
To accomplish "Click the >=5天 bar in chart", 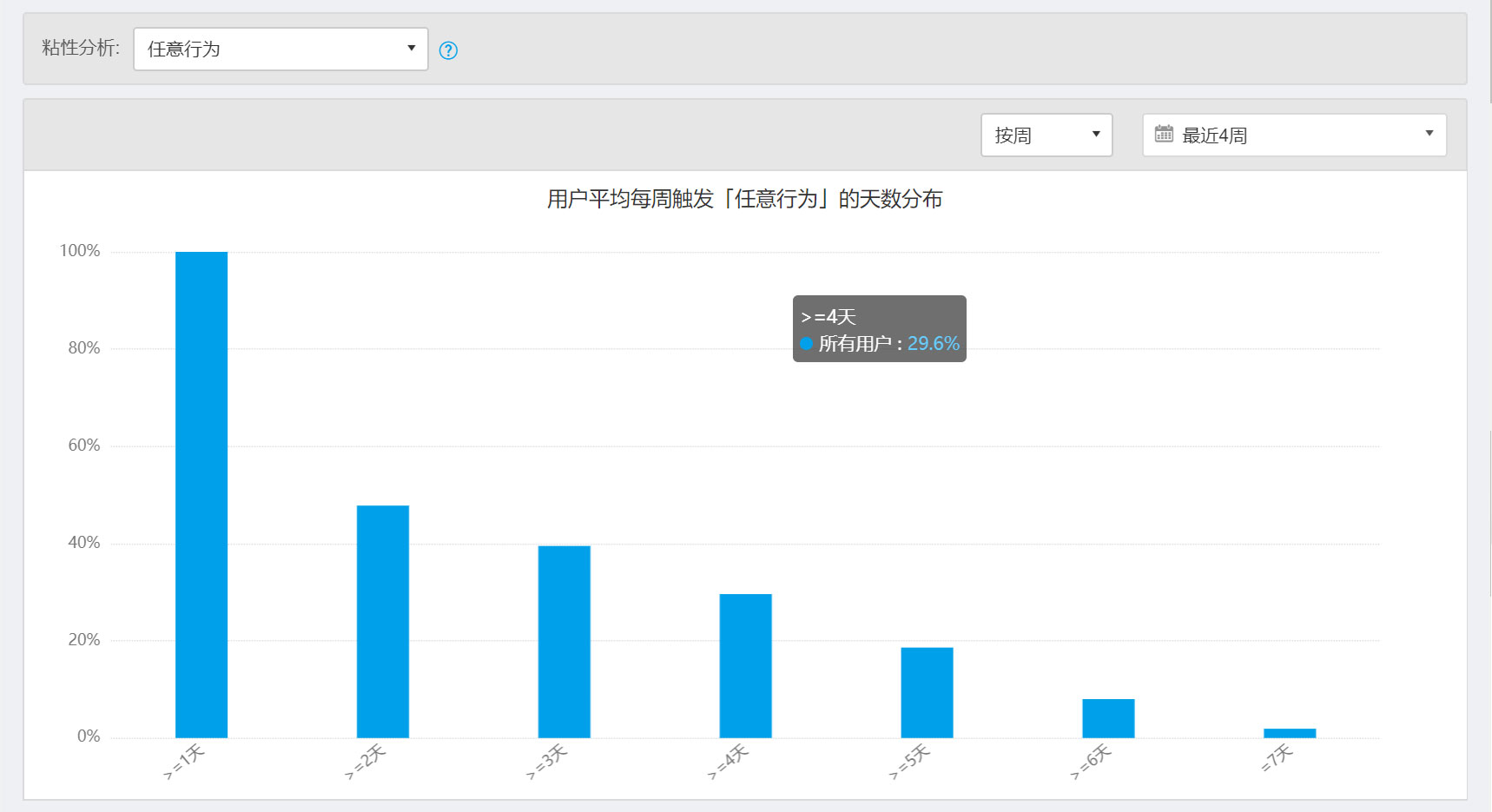I will 927,692.
